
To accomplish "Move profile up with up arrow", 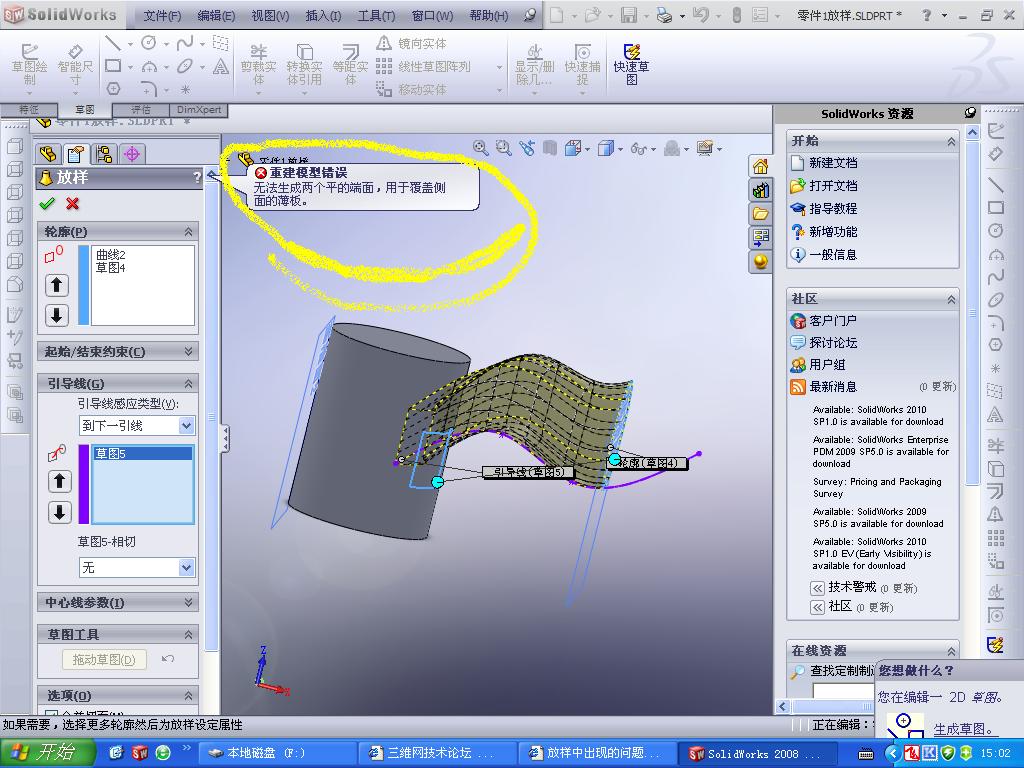I will pyautogui.click(x=56, y=285).
